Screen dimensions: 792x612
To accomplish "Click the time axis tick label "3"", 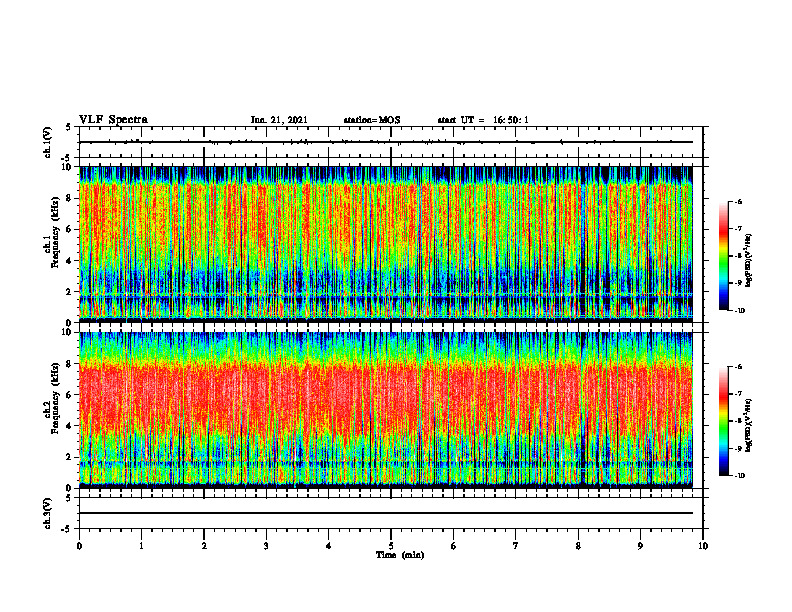I will coord(266,546).
